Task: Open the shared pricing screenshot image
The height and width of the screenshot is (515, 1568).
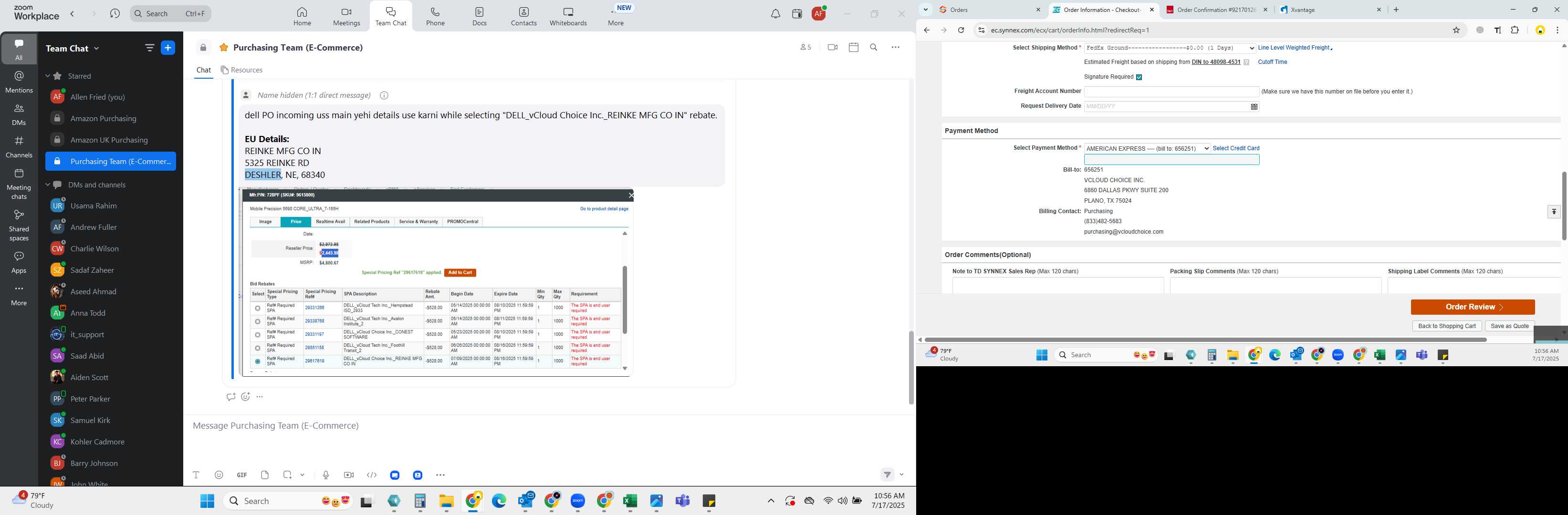Action: click(436, 282)
